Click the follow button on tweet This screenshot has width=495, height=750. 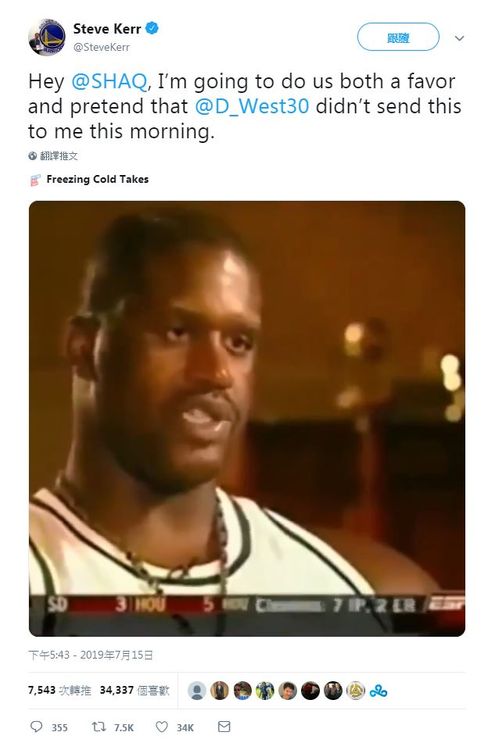point(398,37)
